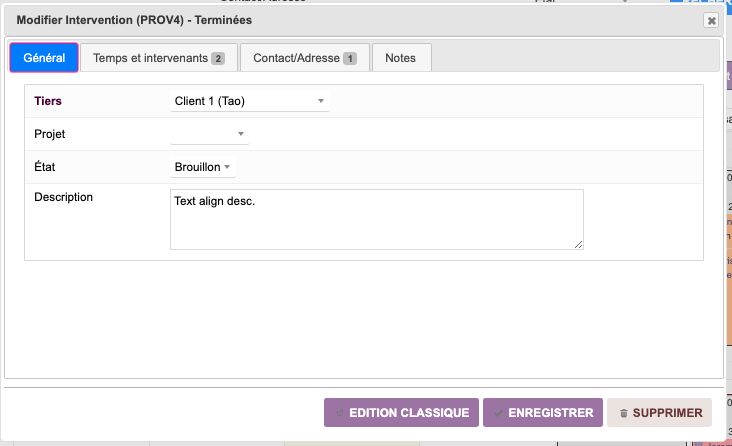Switch to the Général tab

pos(44,58)
